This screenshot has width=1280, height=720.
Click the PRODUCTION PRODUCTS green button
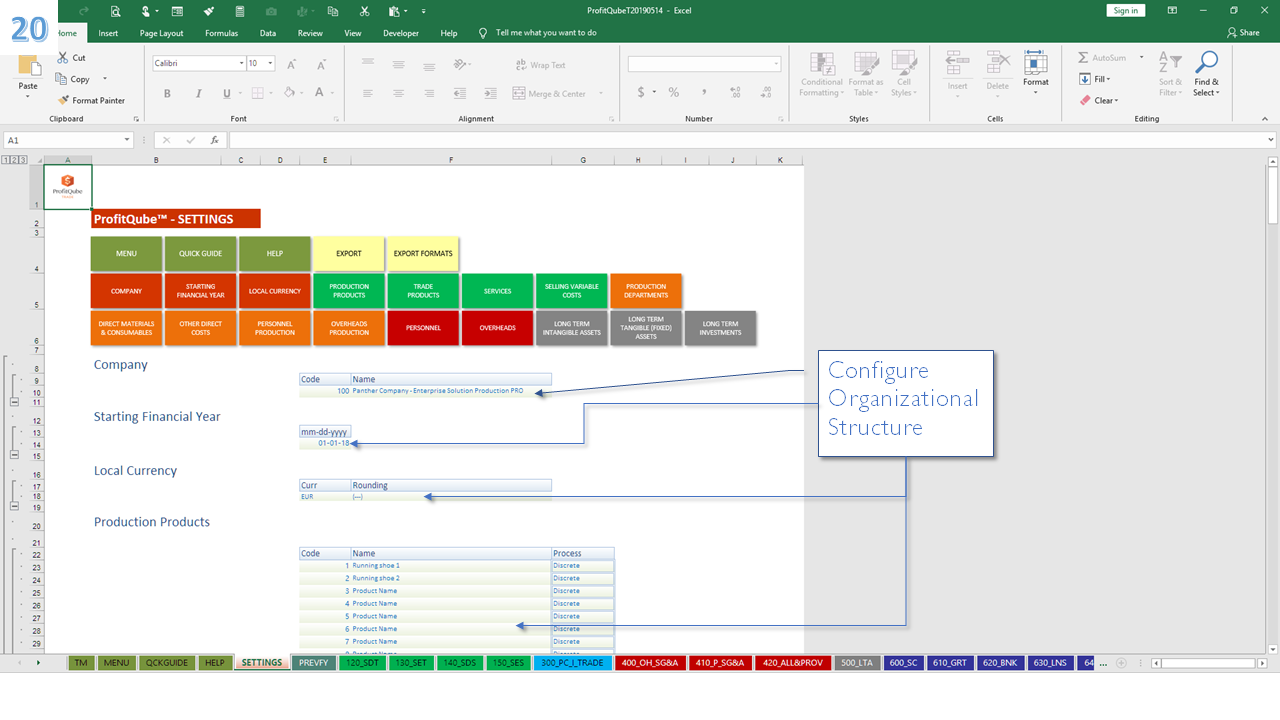click(349, 291)
